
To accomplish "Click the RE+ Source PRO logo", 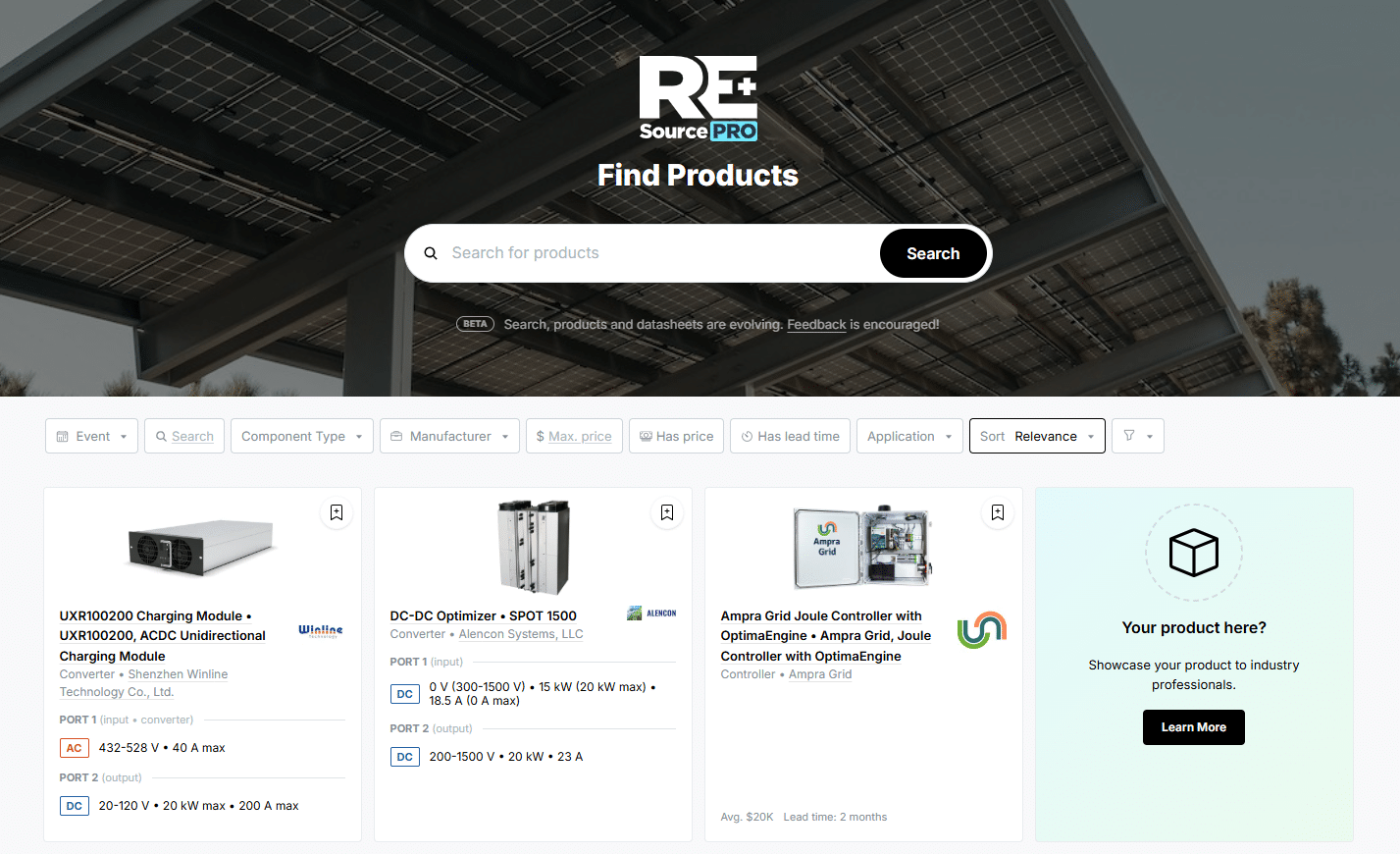I will click(x=699, y=98).
